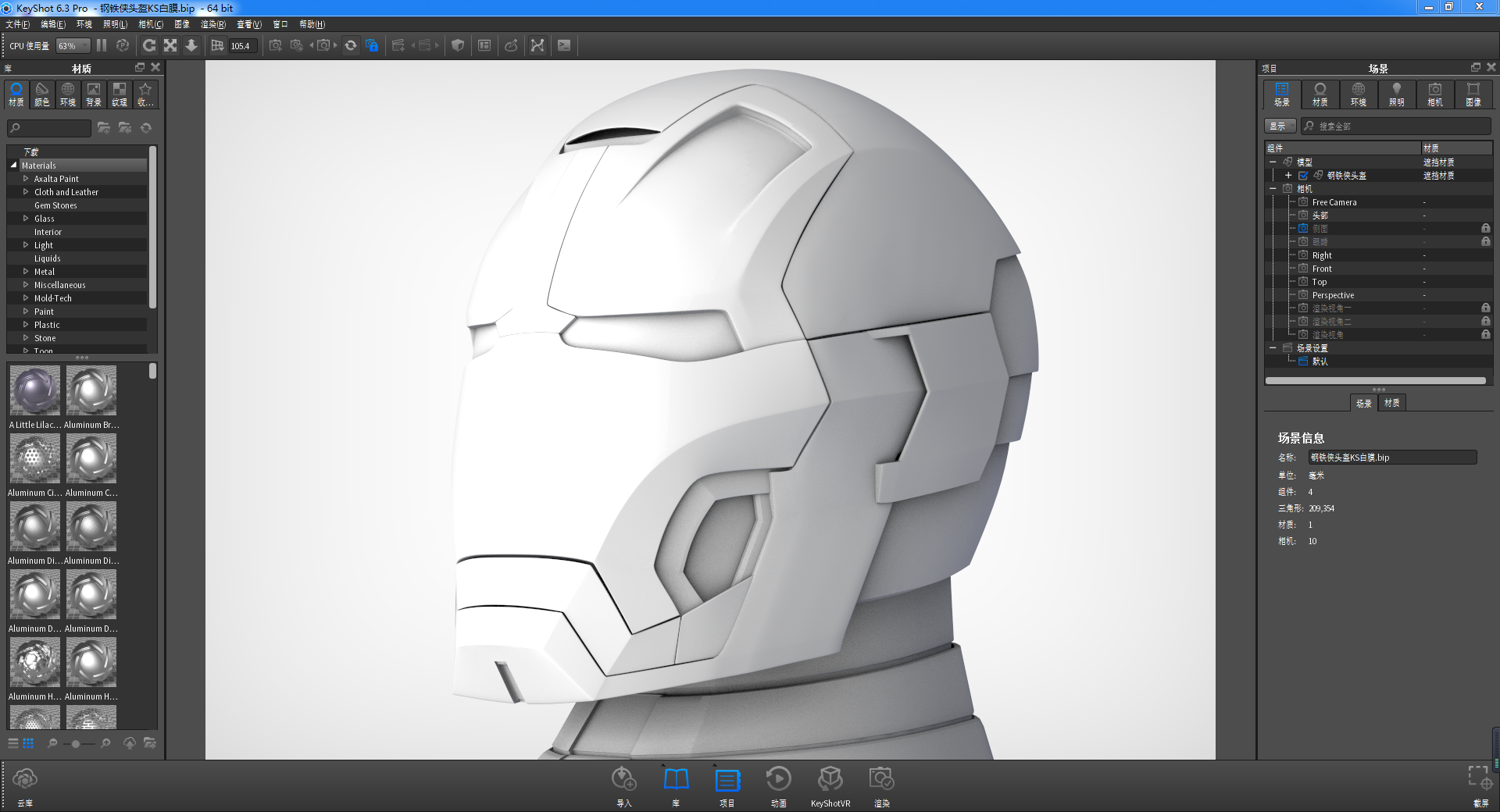Open the 文件 menu in the menu bar

pyautogui.click(x=17, y=24)
